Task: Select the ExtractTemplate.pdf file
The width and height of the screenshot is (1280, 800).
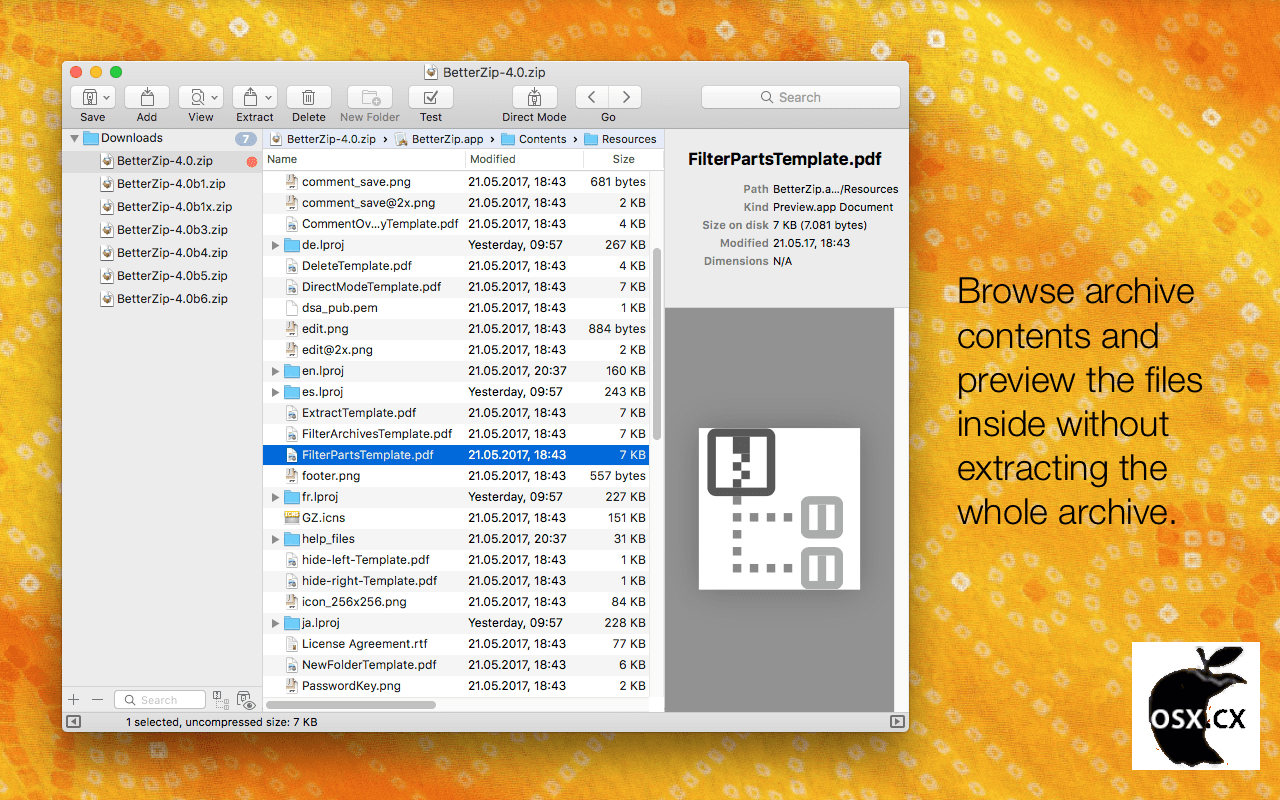Action: (x=456, y=413)
